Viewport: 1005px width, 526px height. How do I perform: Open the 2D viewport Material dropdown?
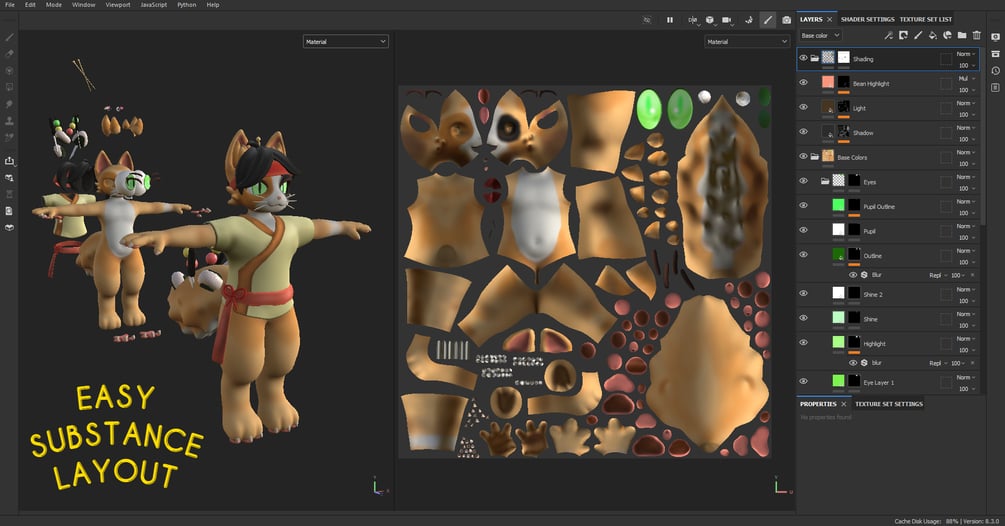pyautogui.click(x=747, y=42)
